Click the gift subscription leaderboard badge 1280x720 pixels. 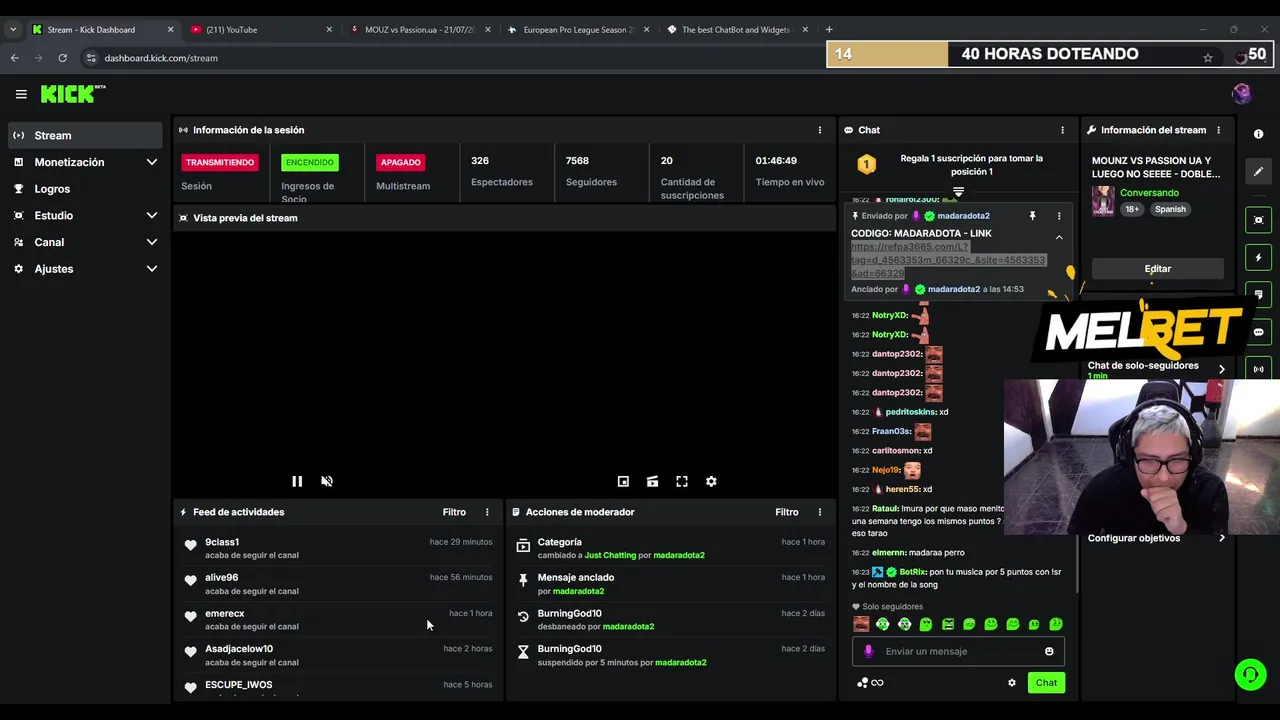pyautogui.click(x=867, y=164)
